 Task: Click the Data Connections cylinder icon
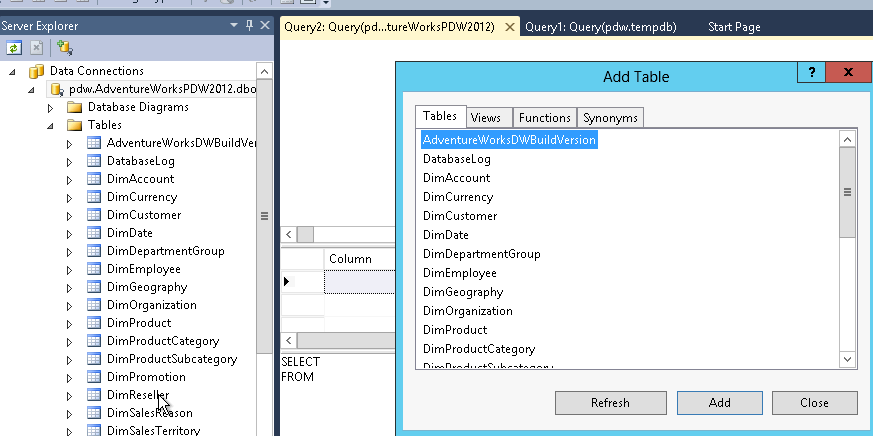coord(36,71)
